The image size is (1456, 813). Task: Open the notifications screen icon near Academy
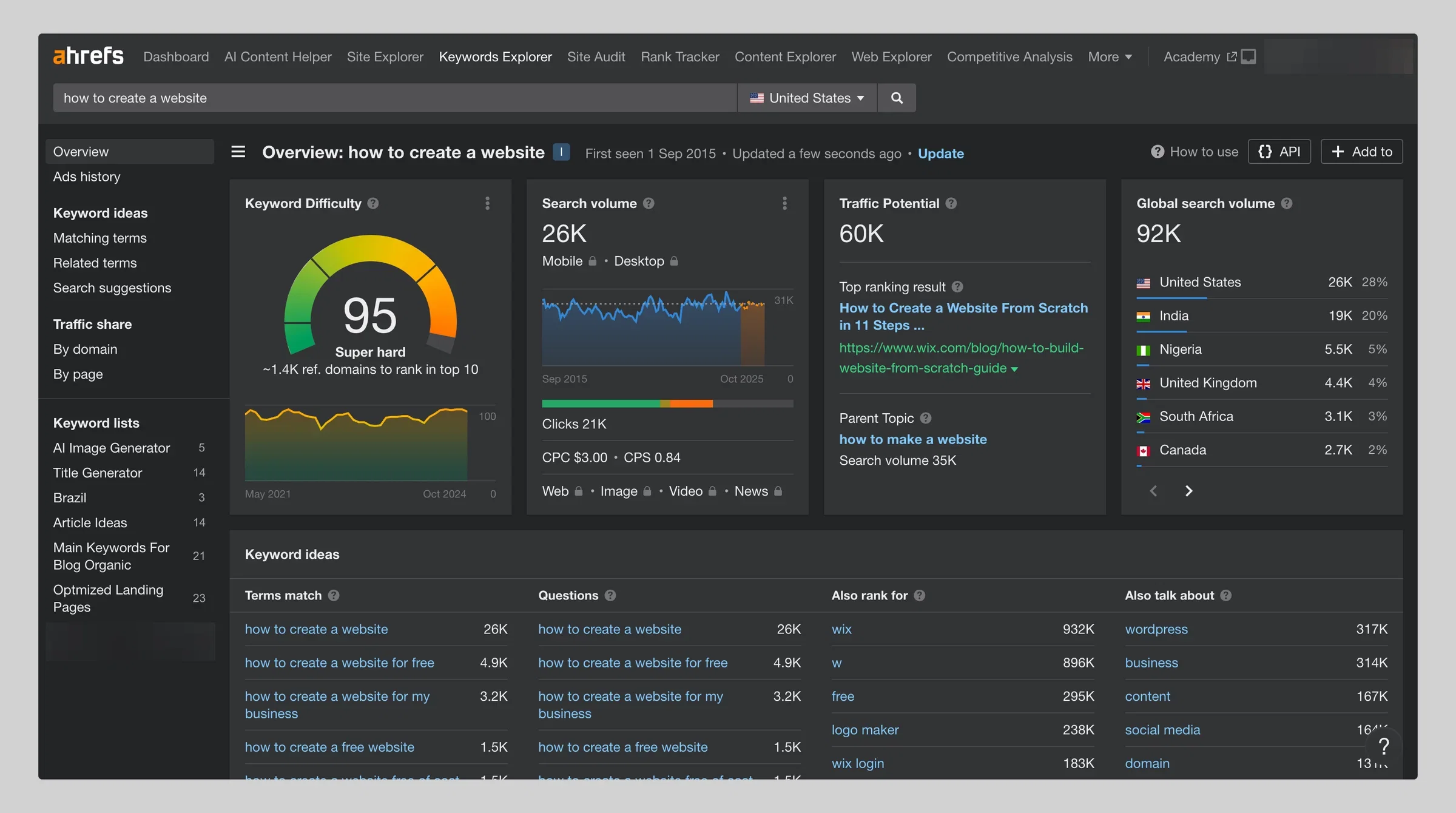click(x=1248, y=56)
